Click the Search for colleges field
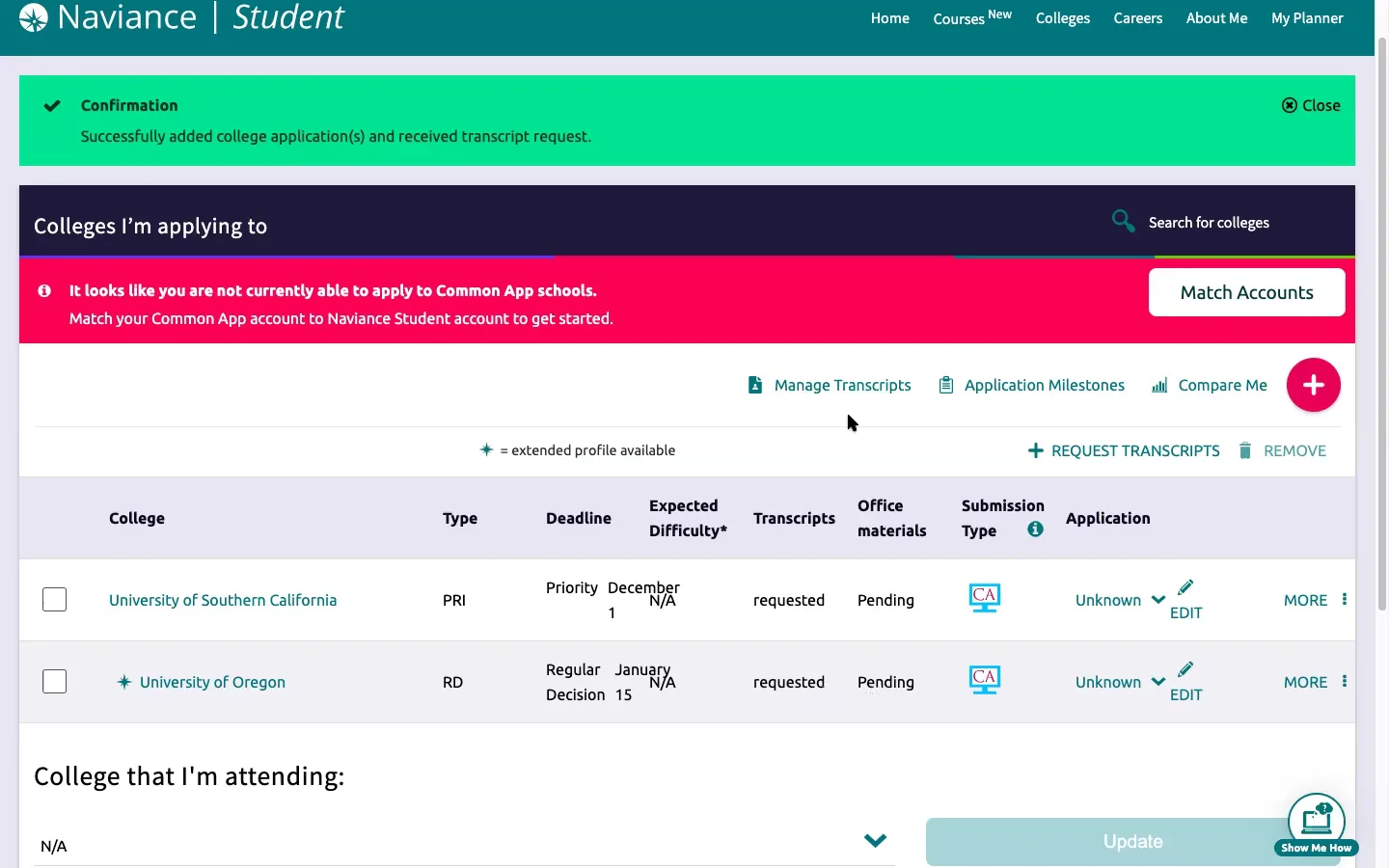Screen dimensions: 1389x868 point(1209,223)
